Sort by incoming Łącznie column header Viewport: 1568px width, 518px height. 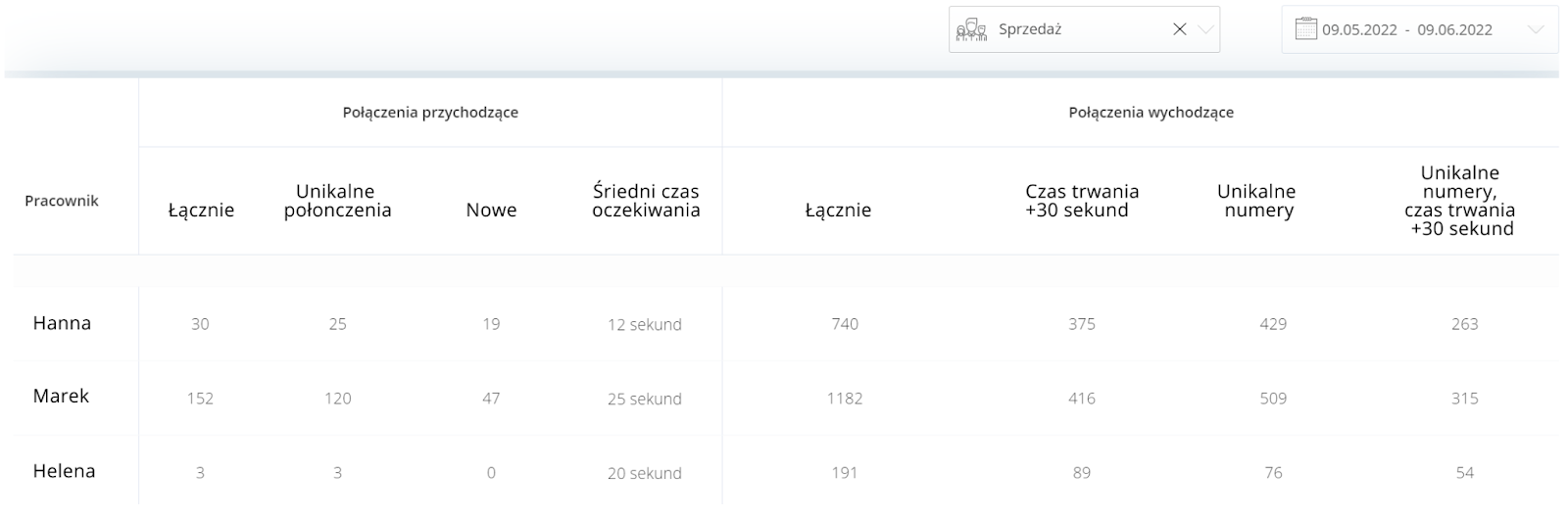coord(201,210)
